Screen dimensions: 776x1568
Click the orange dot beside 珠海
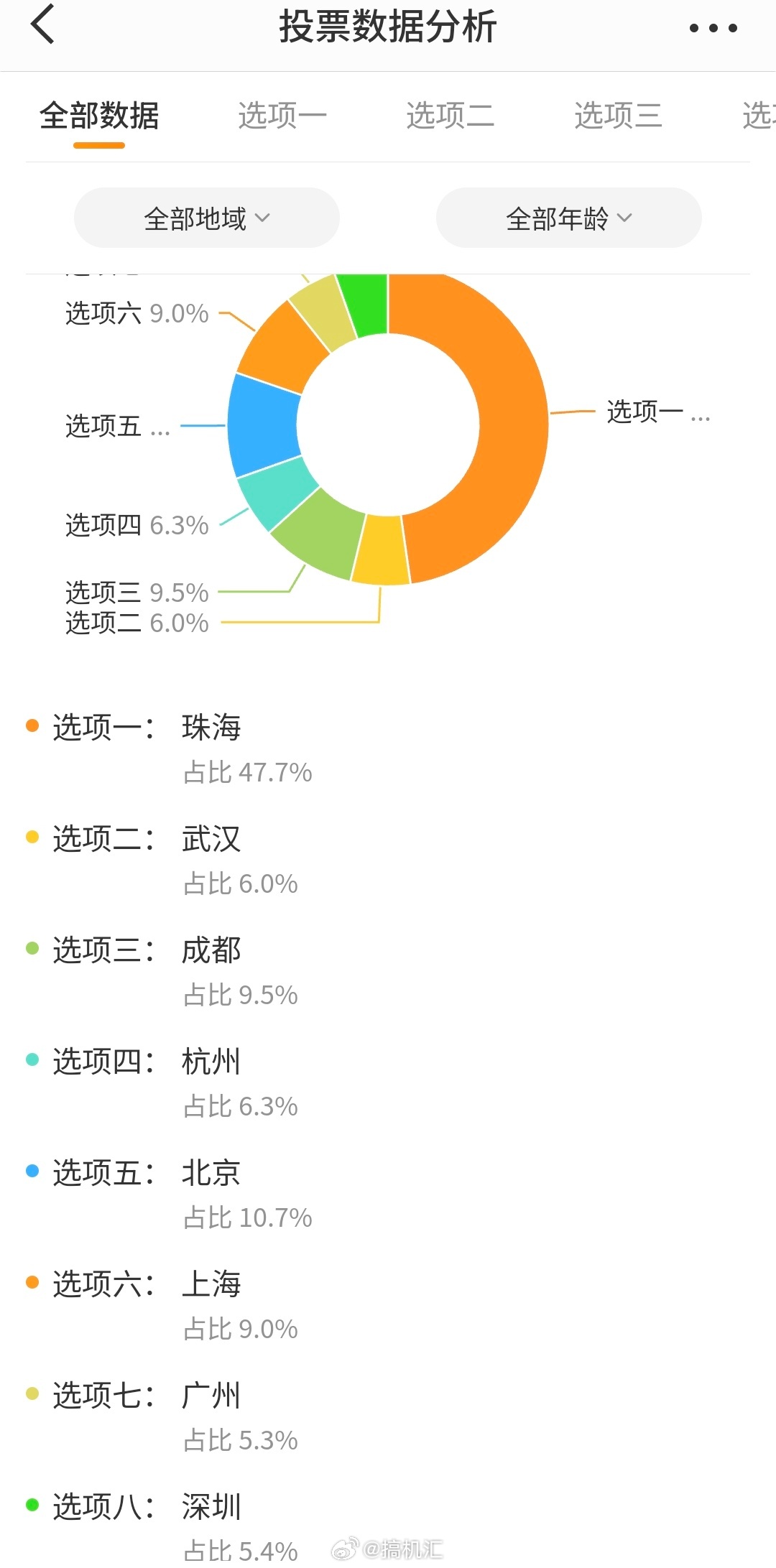tap(32, 725)
